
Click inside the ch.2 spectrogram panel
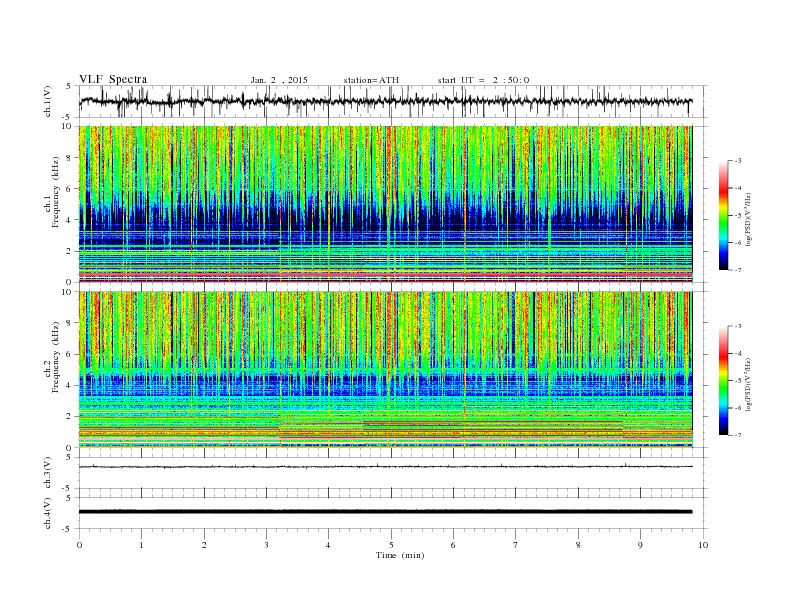click(386, 370)
